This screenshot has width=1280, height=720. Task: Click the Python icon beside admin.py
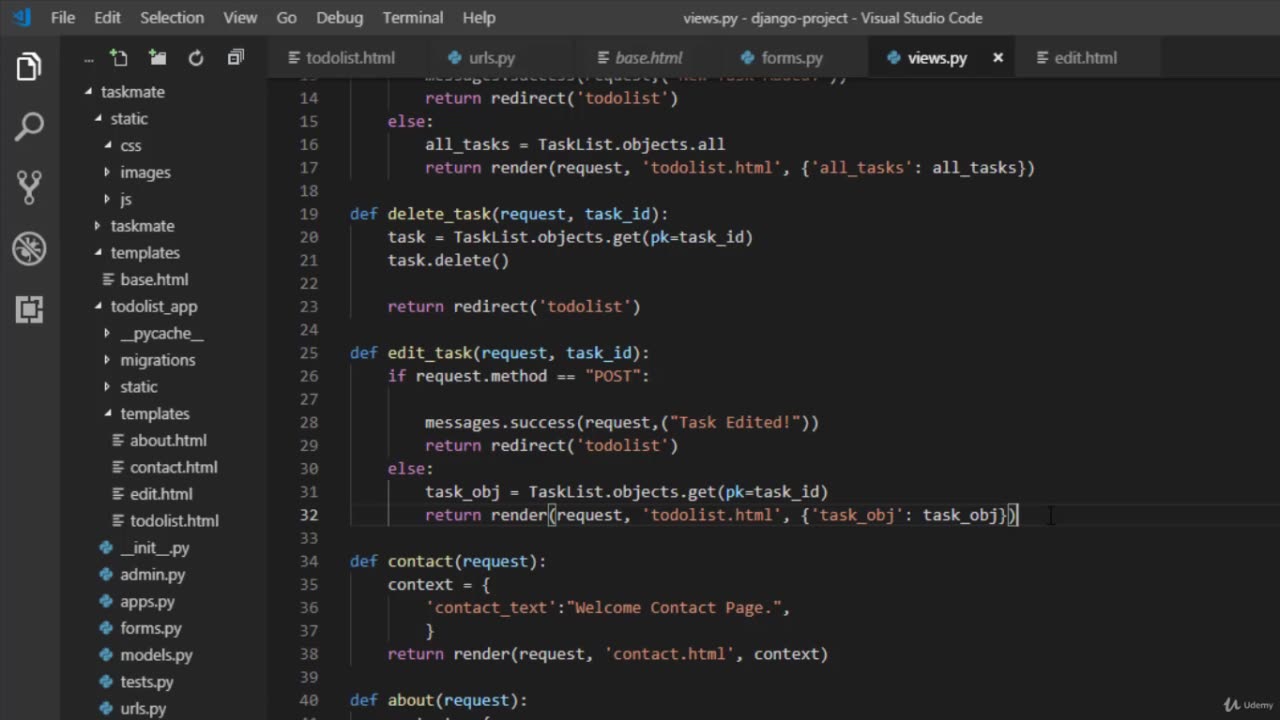click(106, 575)
